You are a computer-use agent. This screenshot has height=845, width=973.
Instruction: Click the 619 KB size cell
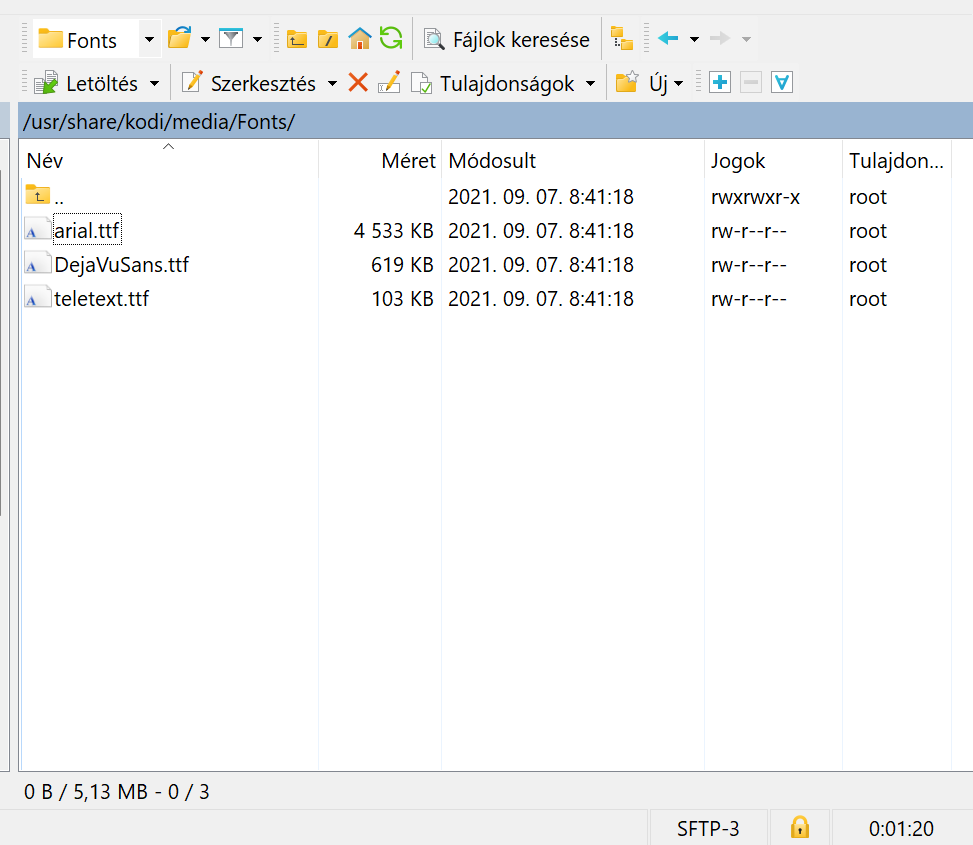tap(402, 264)
